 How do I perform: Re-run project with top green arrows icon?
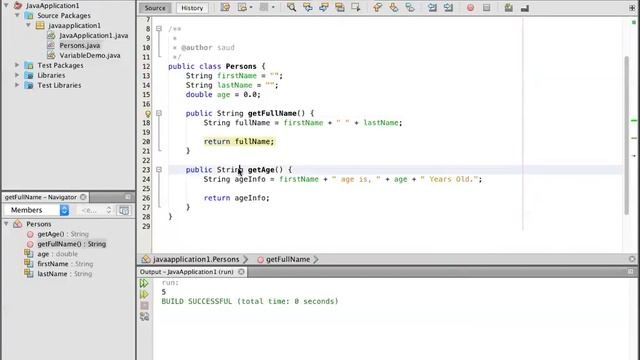tap(144, 283)
